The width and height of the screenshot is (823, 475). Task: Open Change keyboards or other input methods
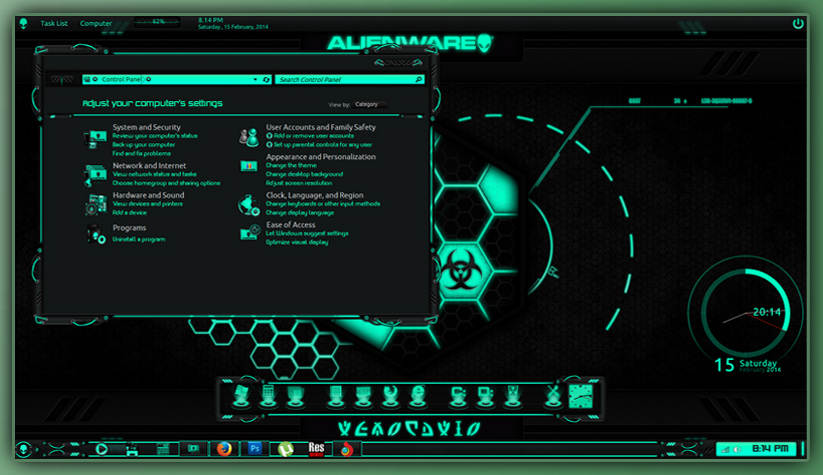323,204
